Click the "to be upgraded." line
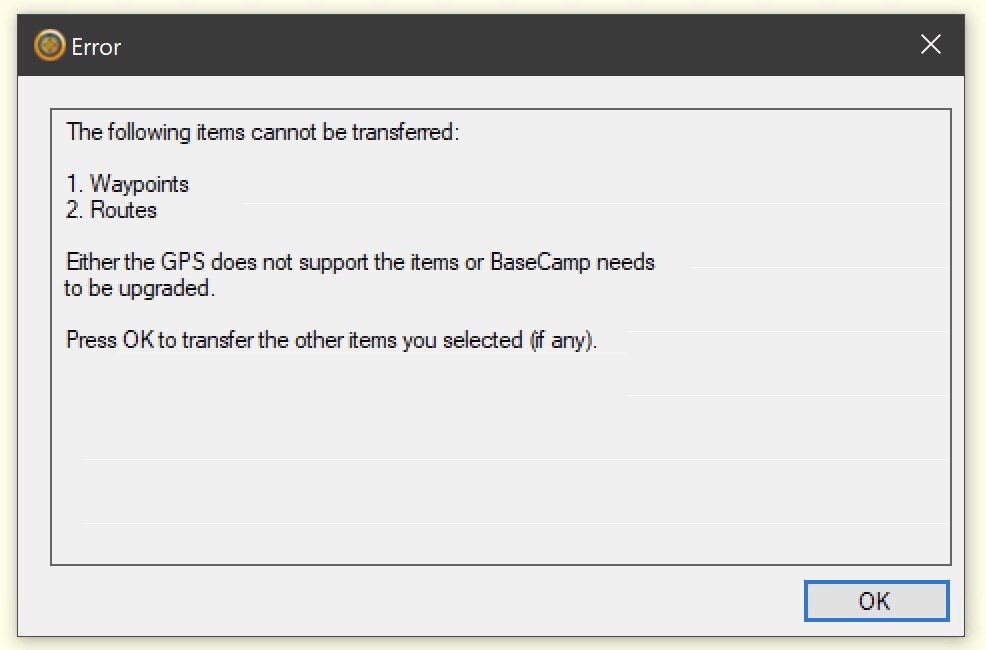The width and height of the screenshot is (986, 650). (x=139, y=289)
